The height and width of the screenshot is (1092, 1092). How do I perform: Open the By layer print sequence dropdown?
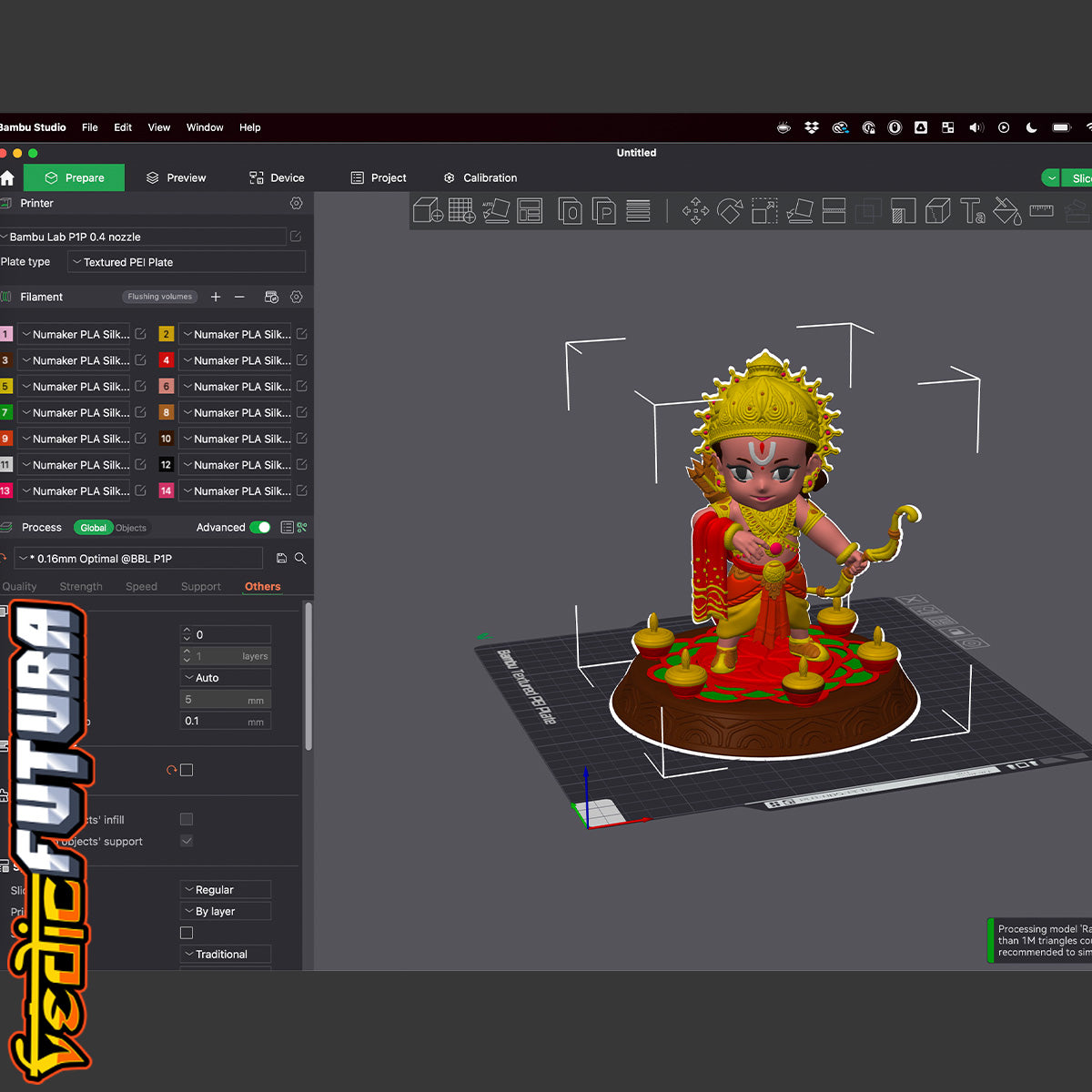point(226,911)
